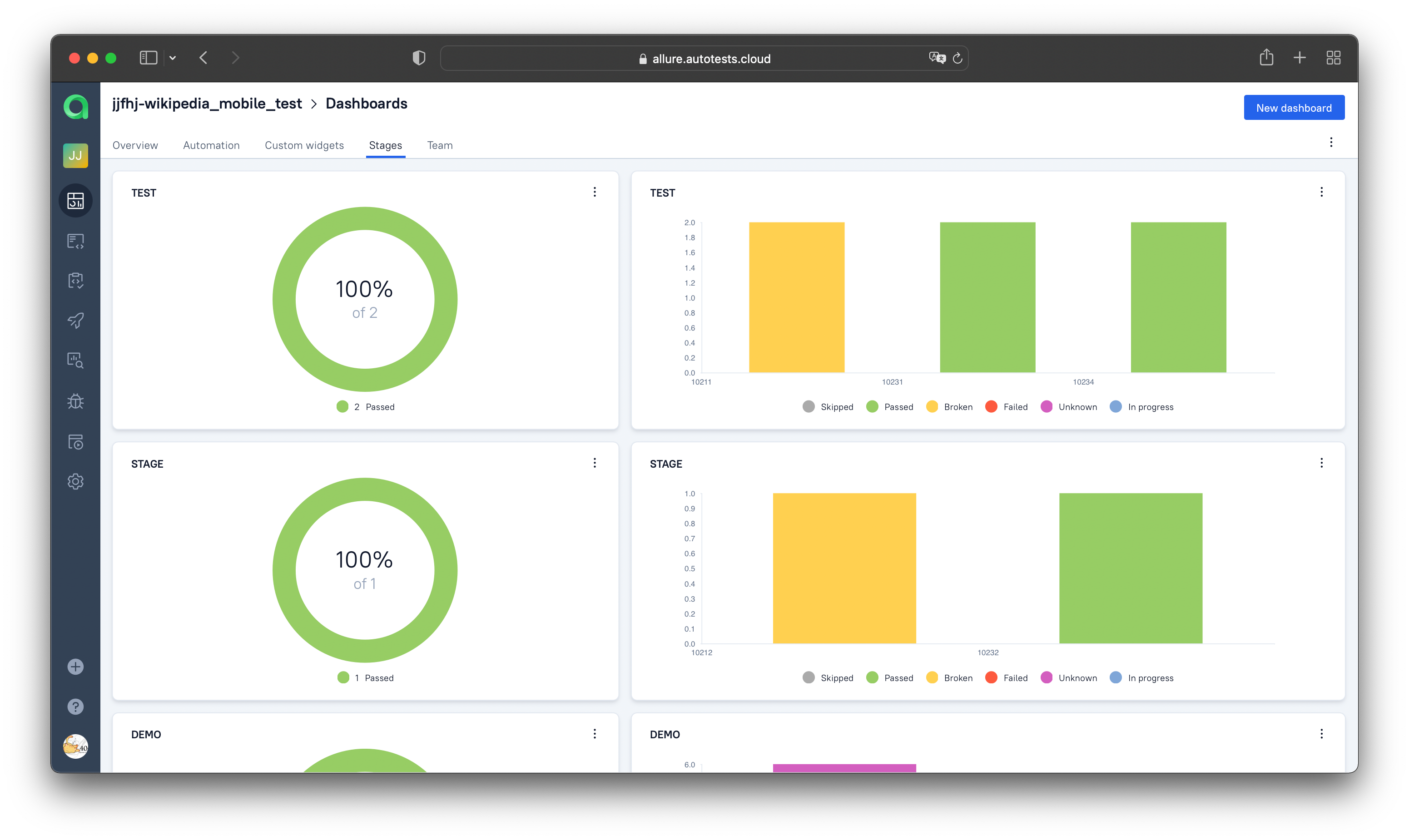Open the Dashboards icon in sidebar

[75, 200]
